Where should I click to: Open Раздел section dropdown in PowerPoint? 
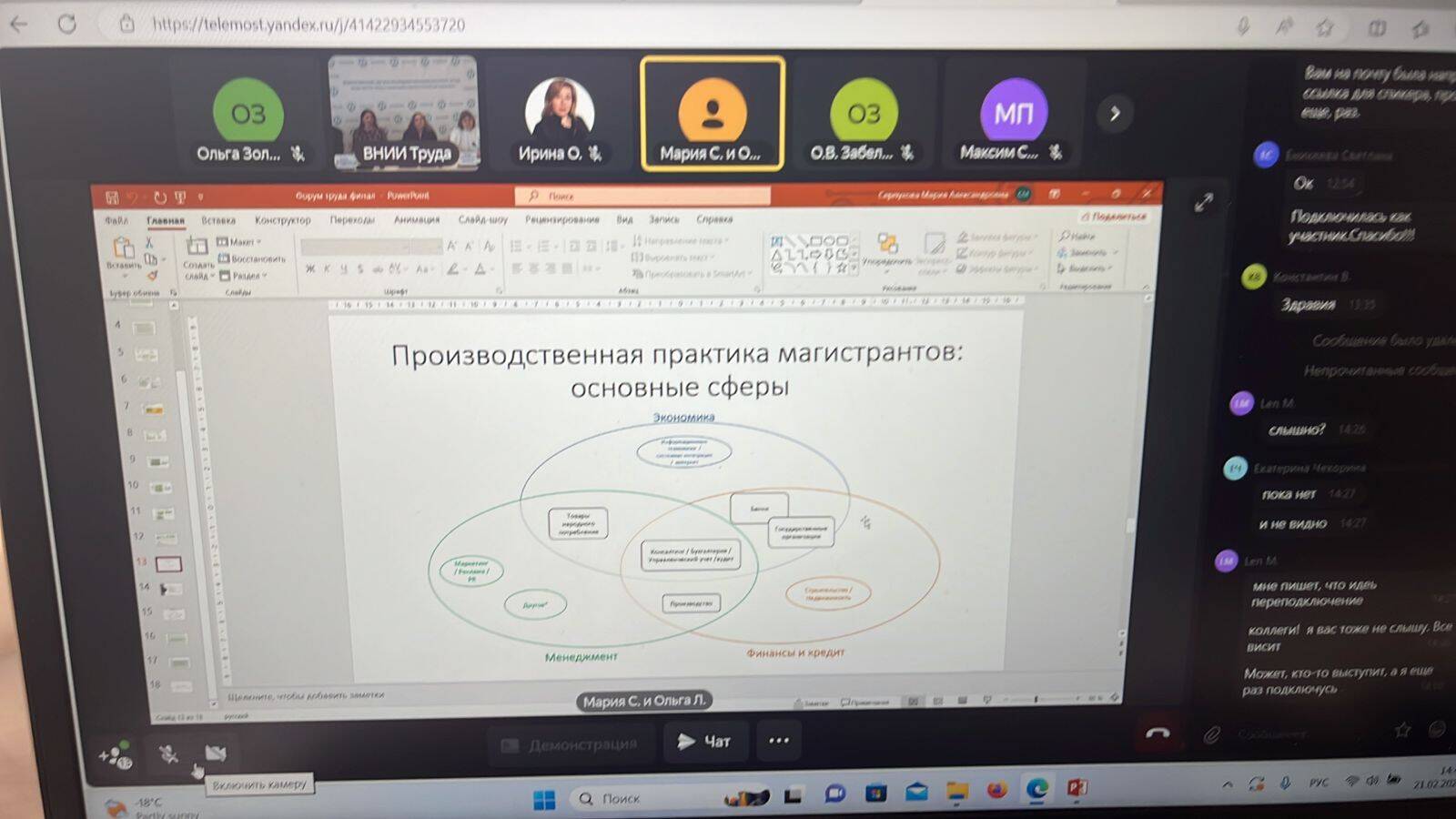[243, 276]
